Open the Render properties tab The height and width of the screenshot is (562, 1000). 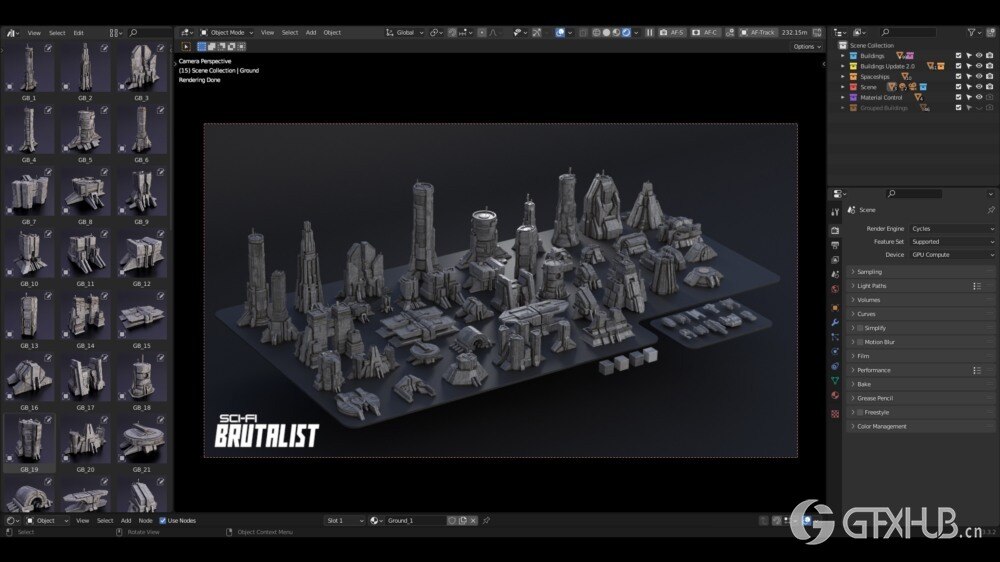coord(835,230)
